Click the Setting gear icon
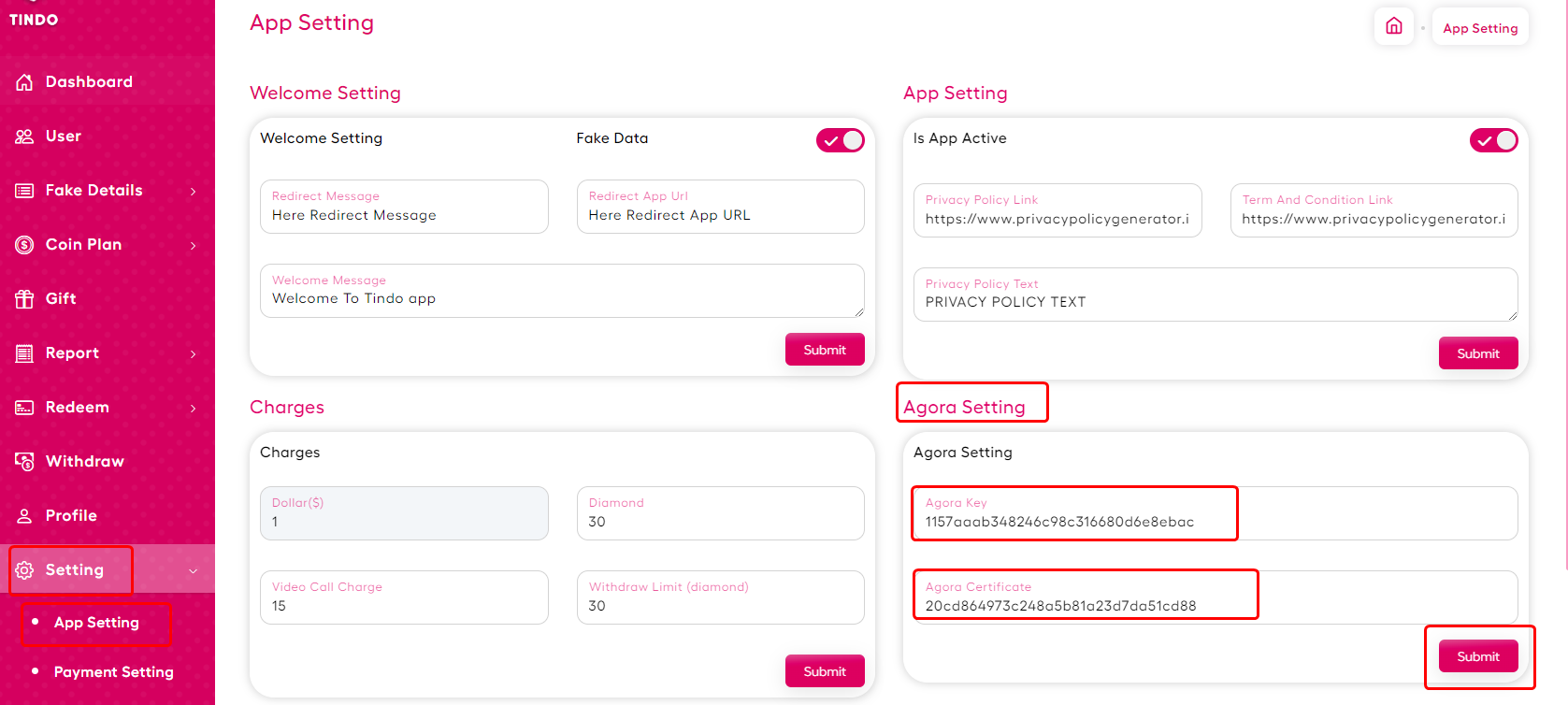The image size is (1568, 705). [x=24, y=570]
